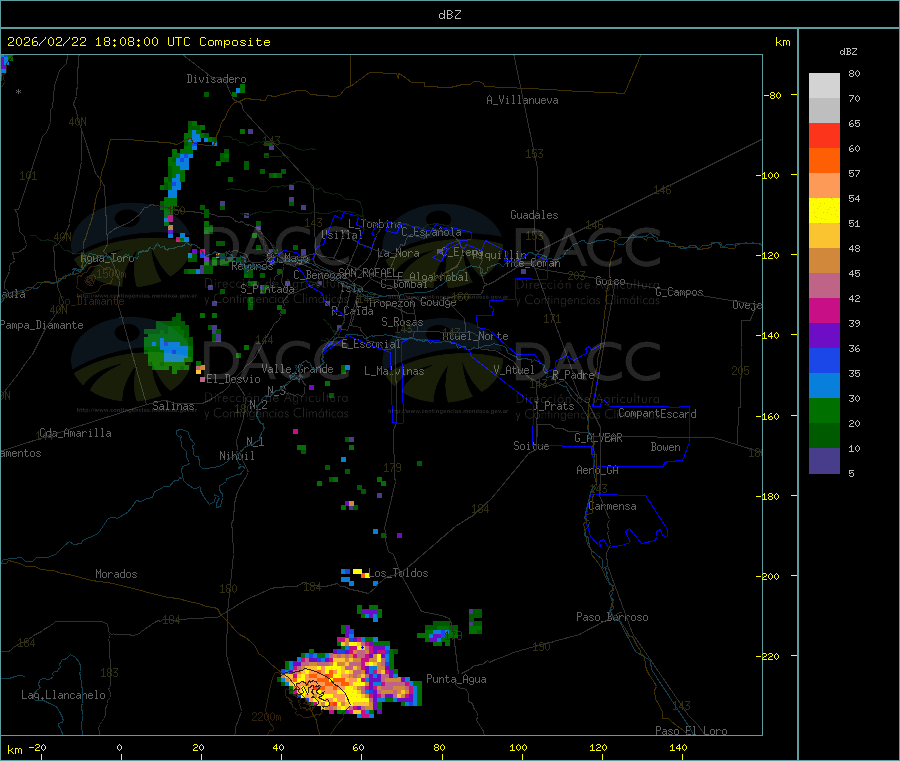Click the green 20 dBZ legend swatch
The height and width of the screenshot is (761, 900).
click(x=824, y=410)
